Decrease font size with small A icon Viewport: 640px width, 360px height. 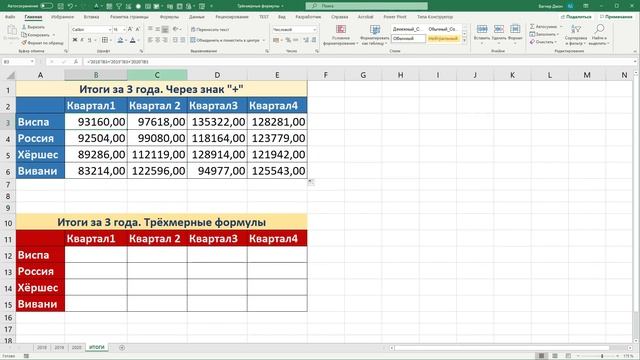coord(137,29)
